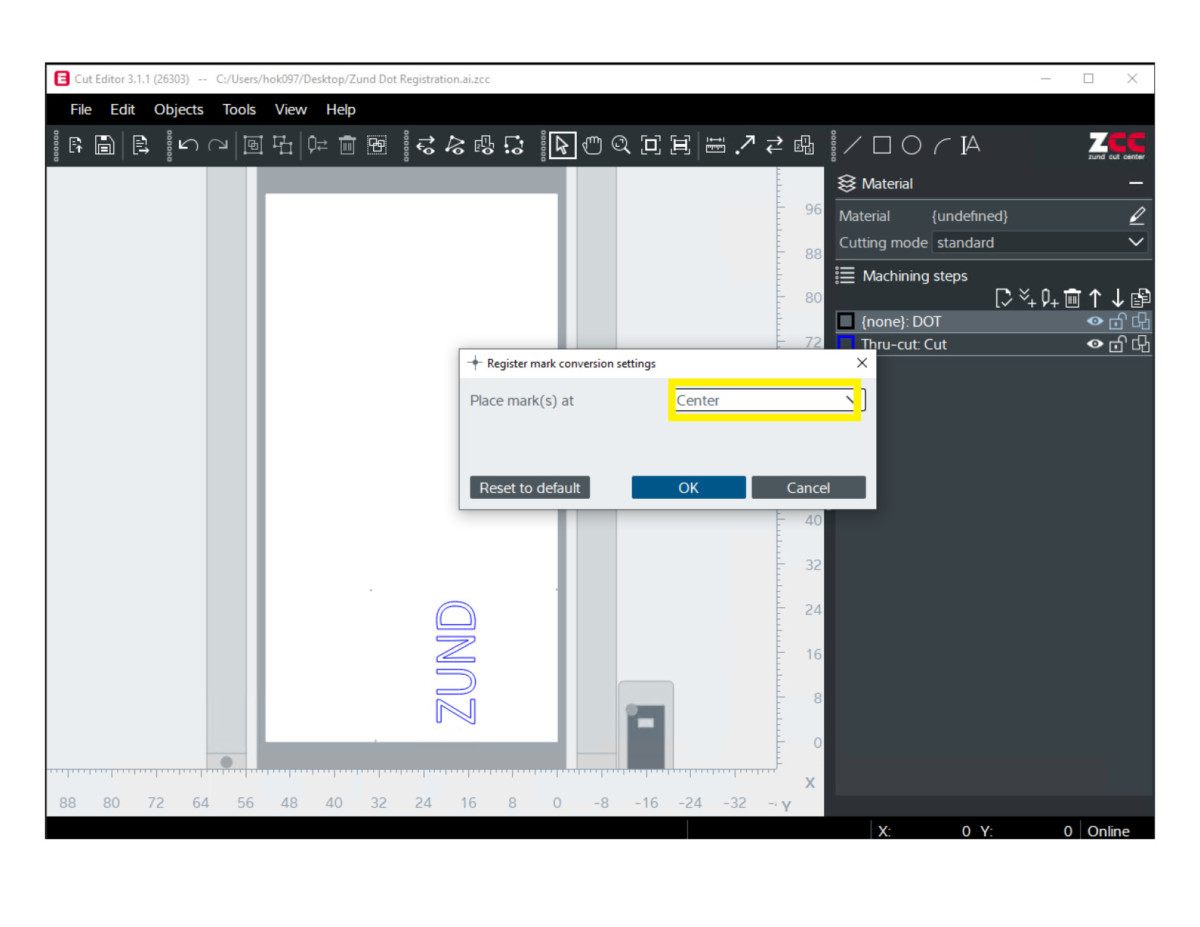Toggle the corner-nodes view icon with eye
This screenshot has width=1200, height=927.
514,146
